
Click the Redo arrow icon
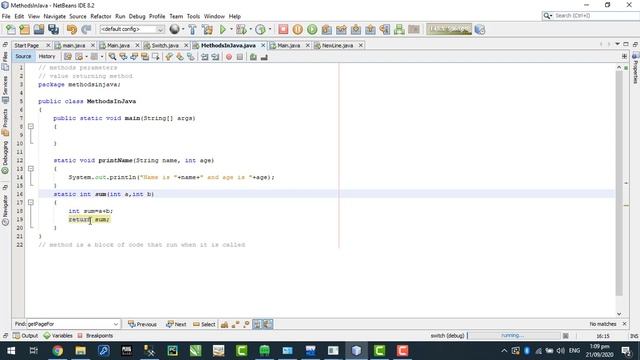[86, 29]
